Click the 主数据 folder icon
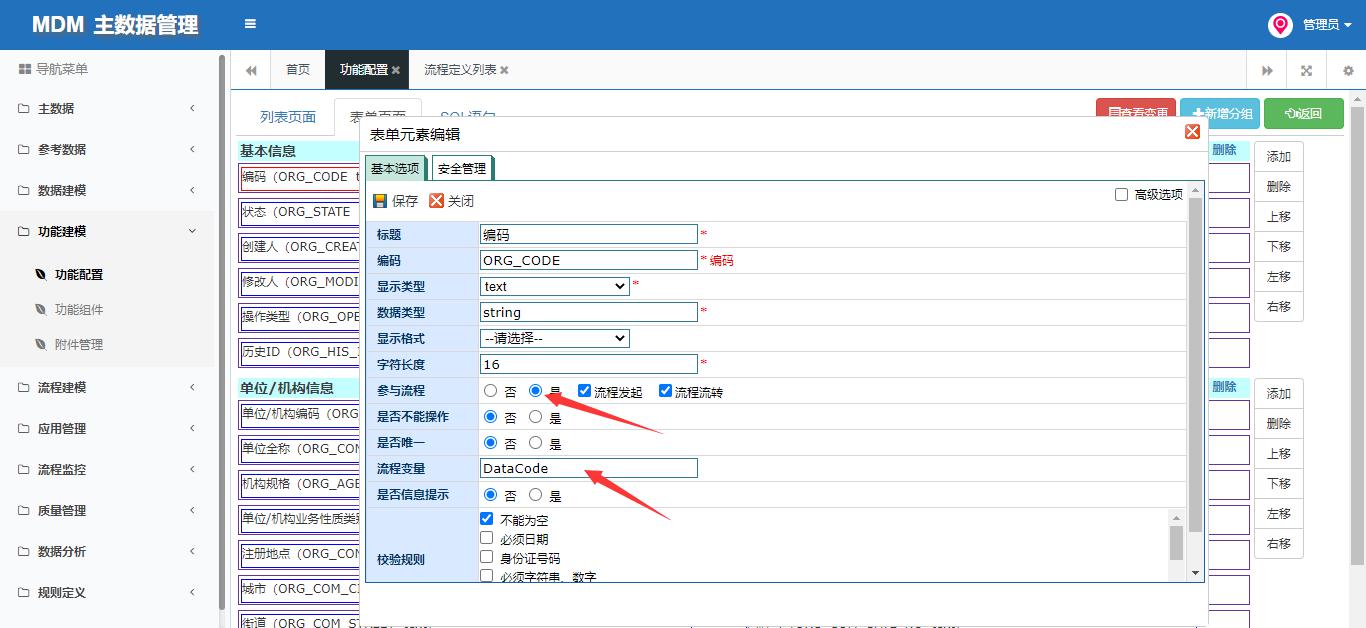This screenshot has width=1366, height=628. pyautogui.click(x=24, y=108)
